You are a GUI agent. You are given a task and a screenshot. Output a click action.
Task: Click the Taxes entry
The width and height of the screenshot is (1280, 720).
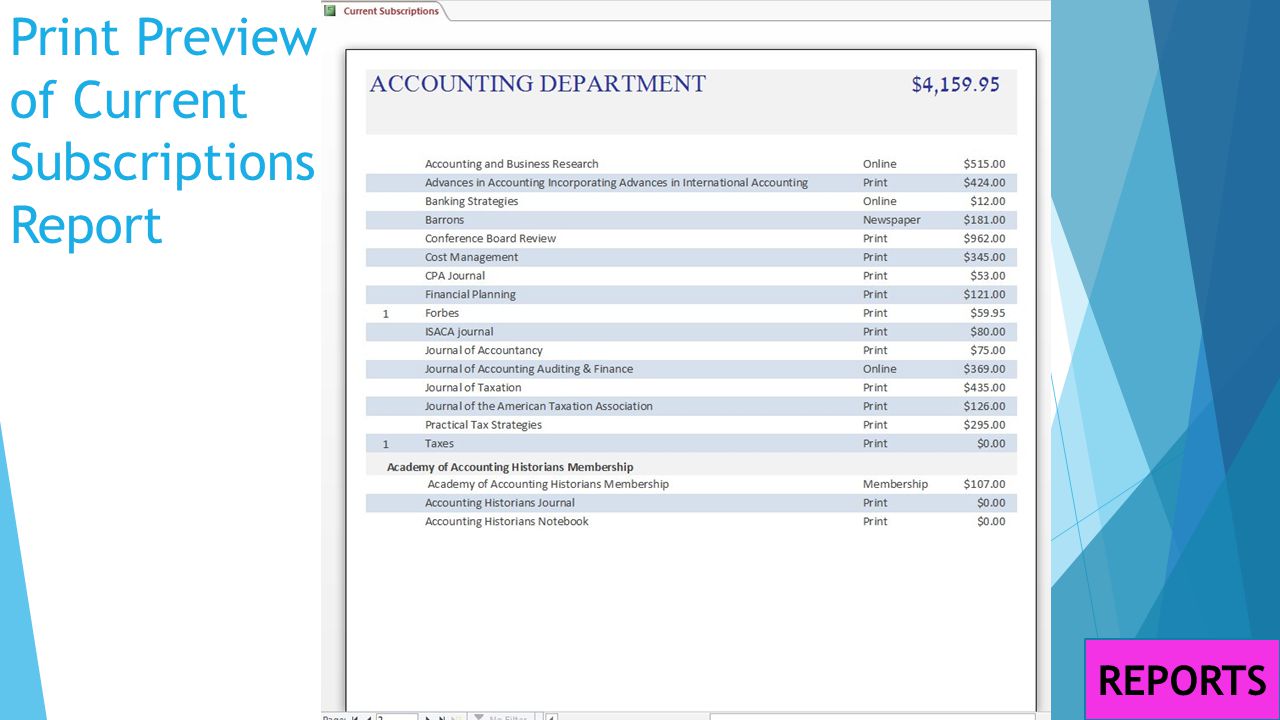(x=439, y=444)
